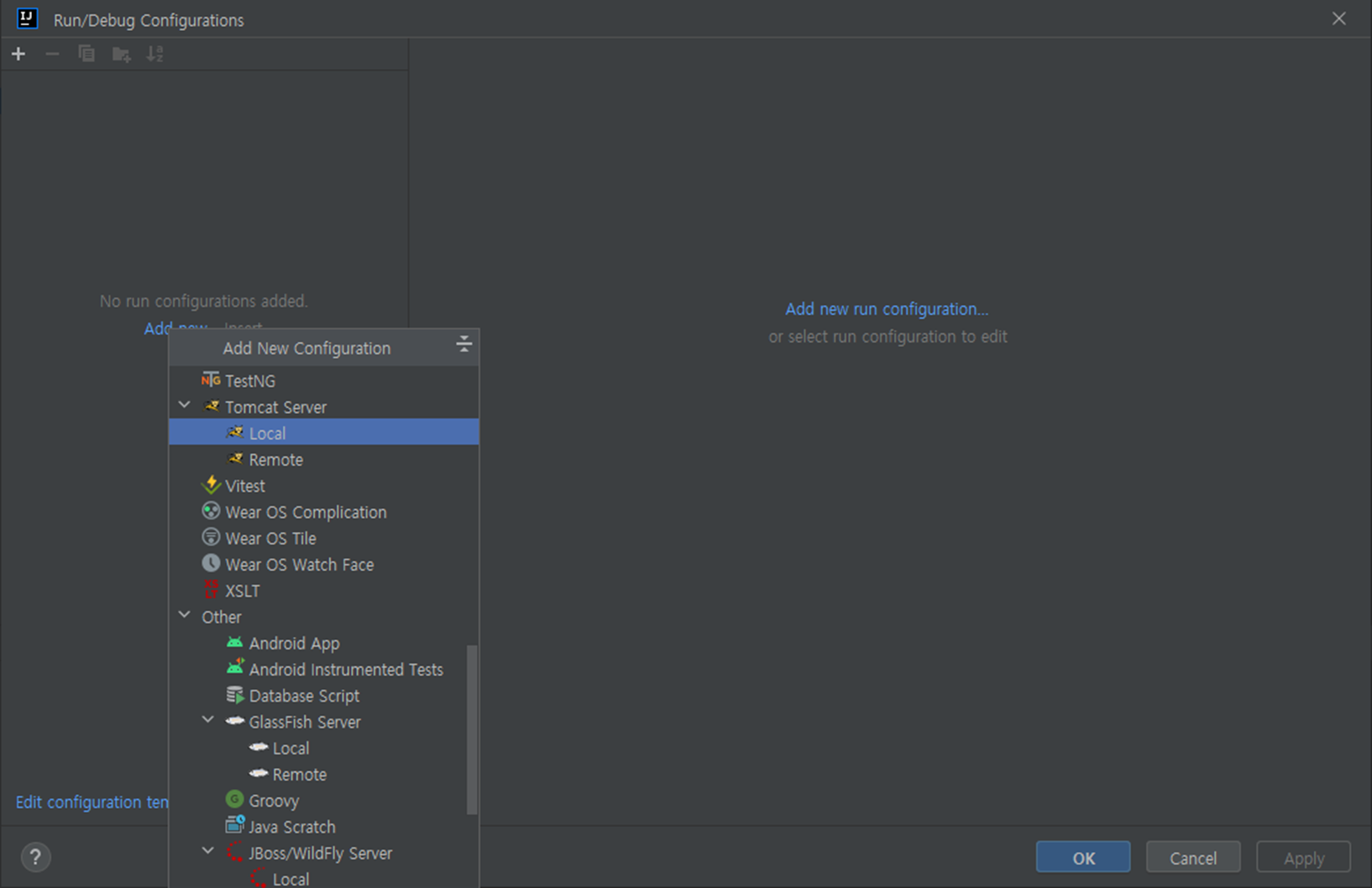Click the Groovy green circle icon

coord(235,799)
